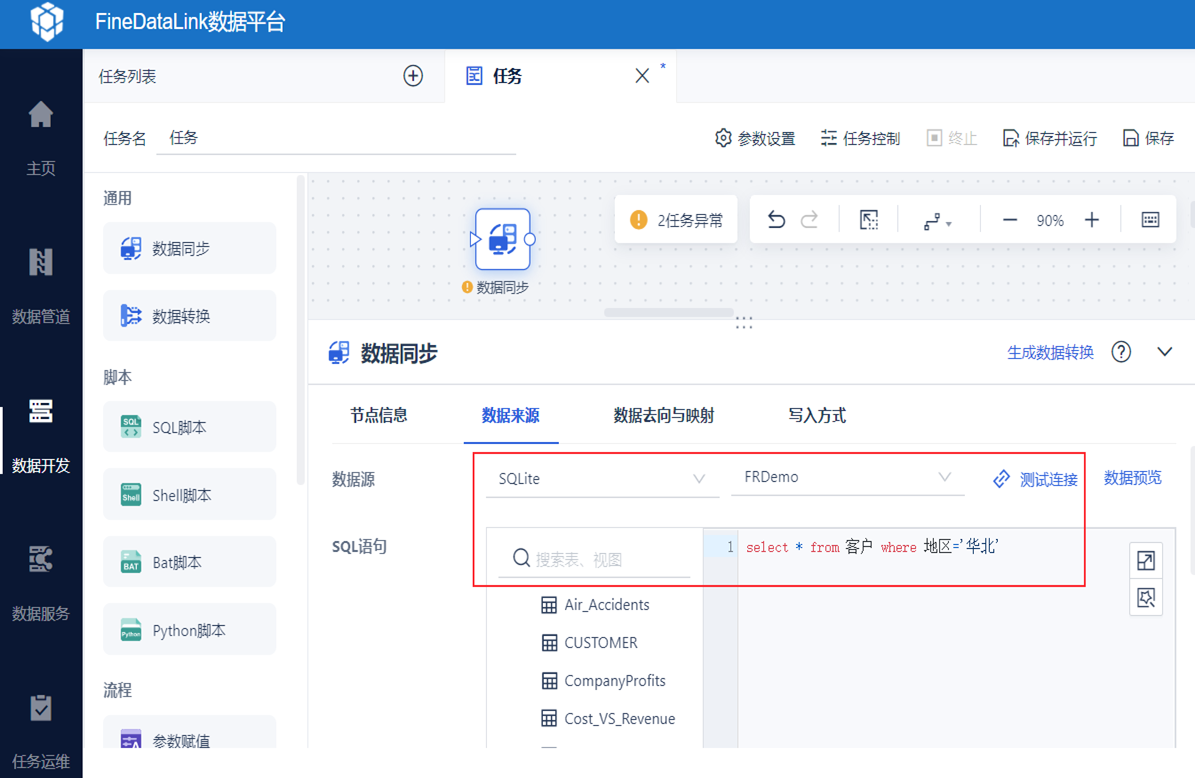This screenshot has width=1195, height=778.
Task: Switch to 写入方式 tab
Action: [x=817, y=415]
